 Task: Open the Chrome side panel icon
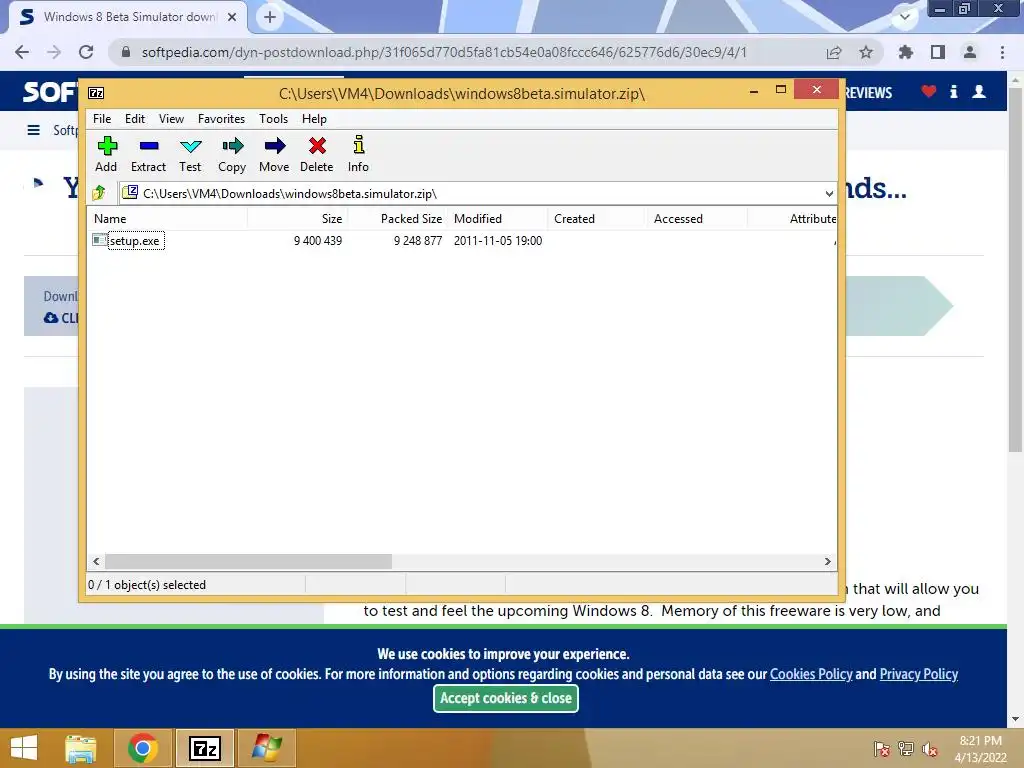938,52
